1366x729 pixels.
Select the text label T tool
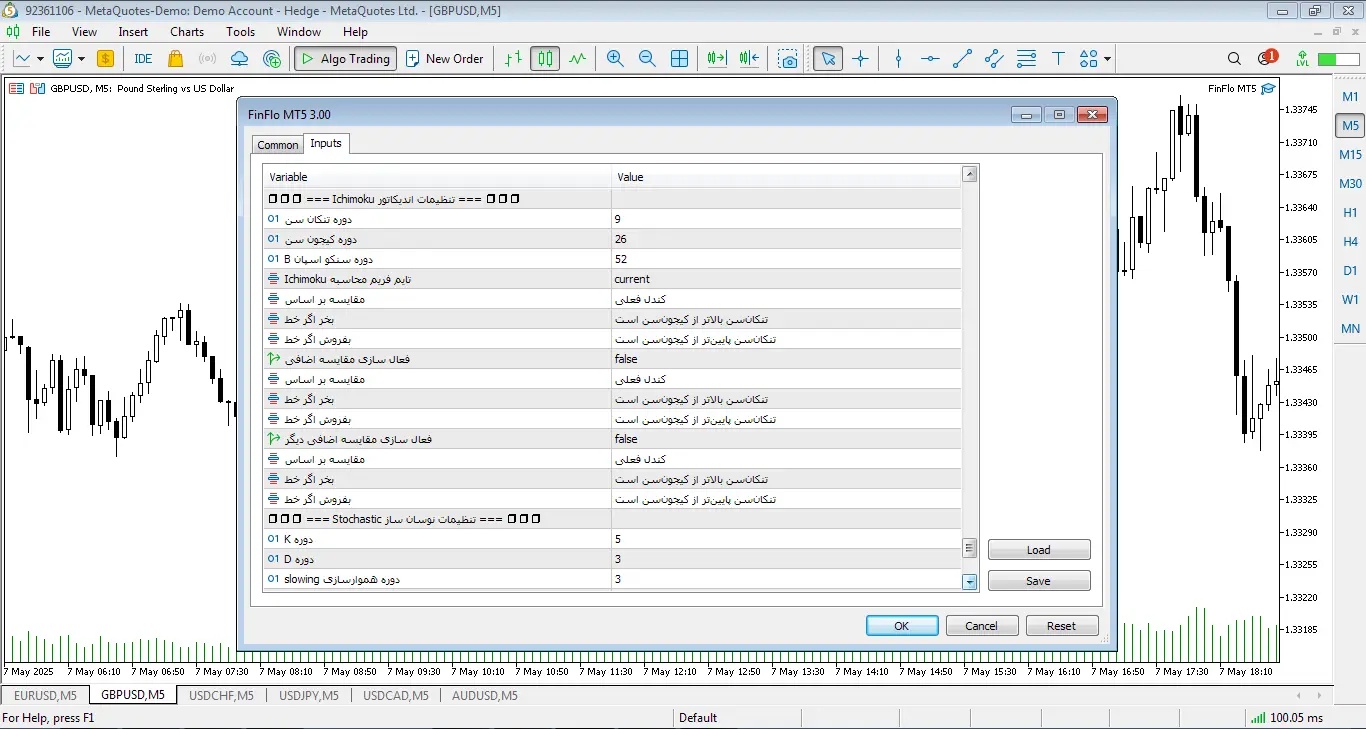pos(1058,59)
